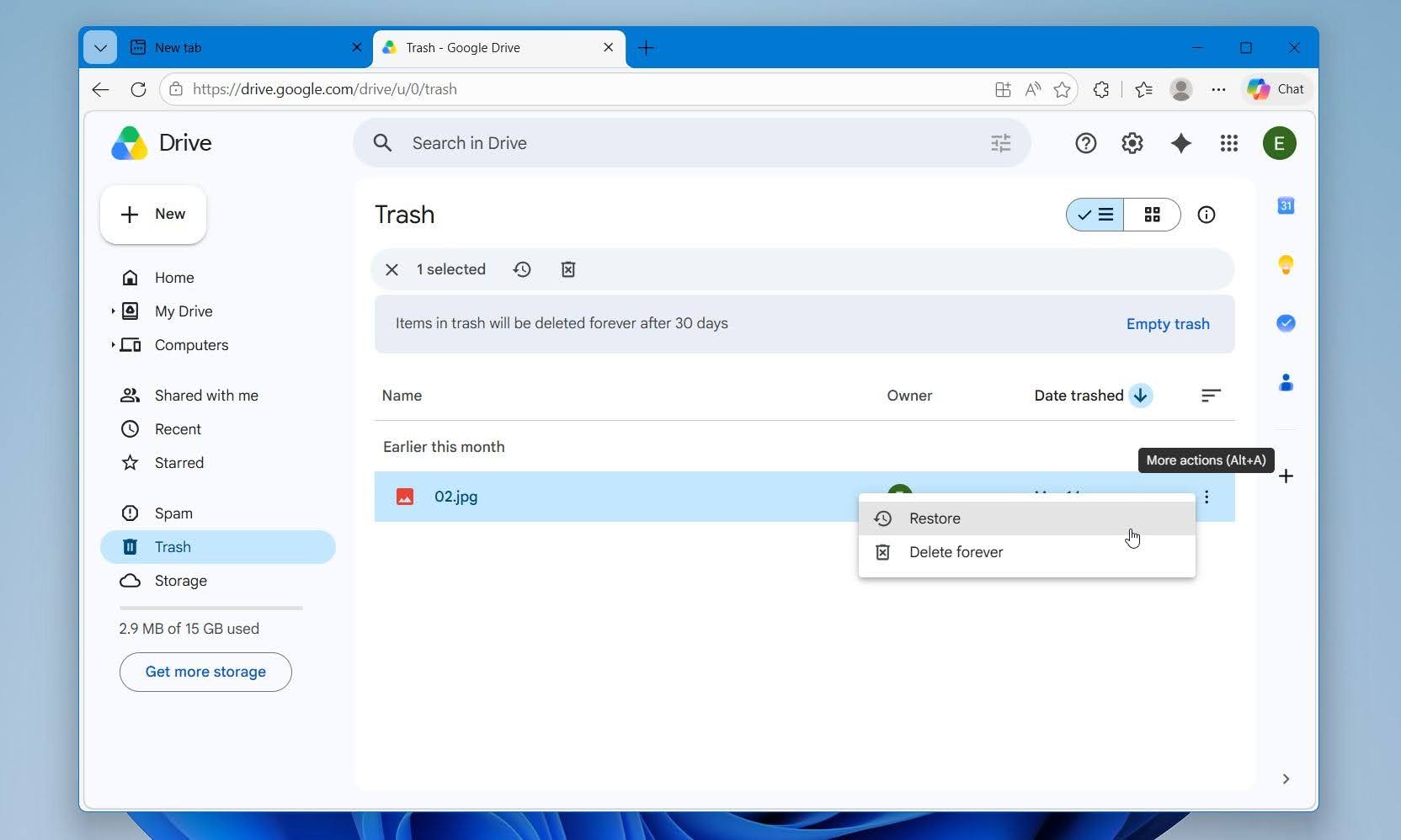1401x840 pixels.
Task: Open the Google Drive logo home link
Action: 162,143
